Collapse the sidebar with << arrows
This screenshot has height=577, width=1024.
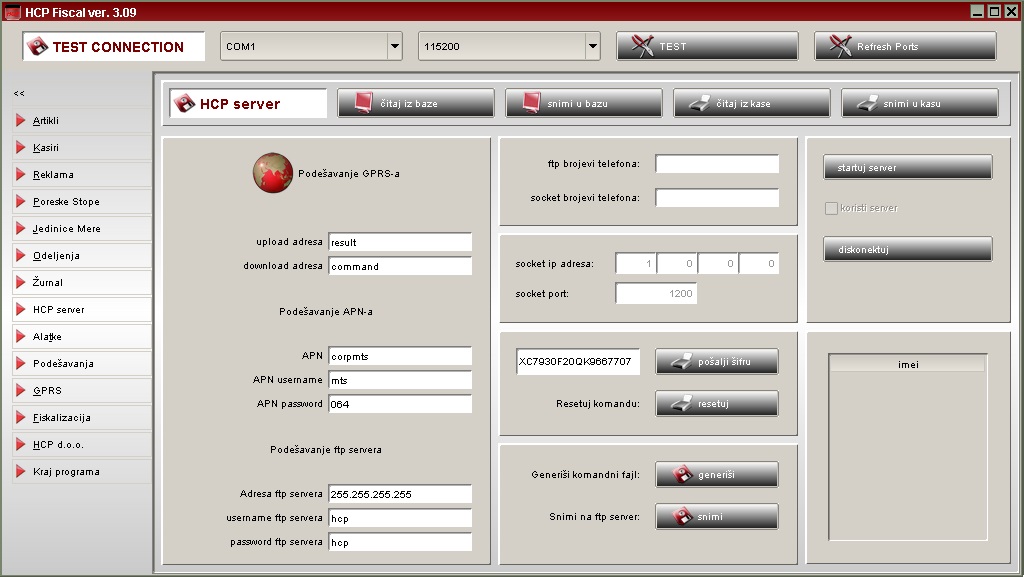tap(19, 94)
